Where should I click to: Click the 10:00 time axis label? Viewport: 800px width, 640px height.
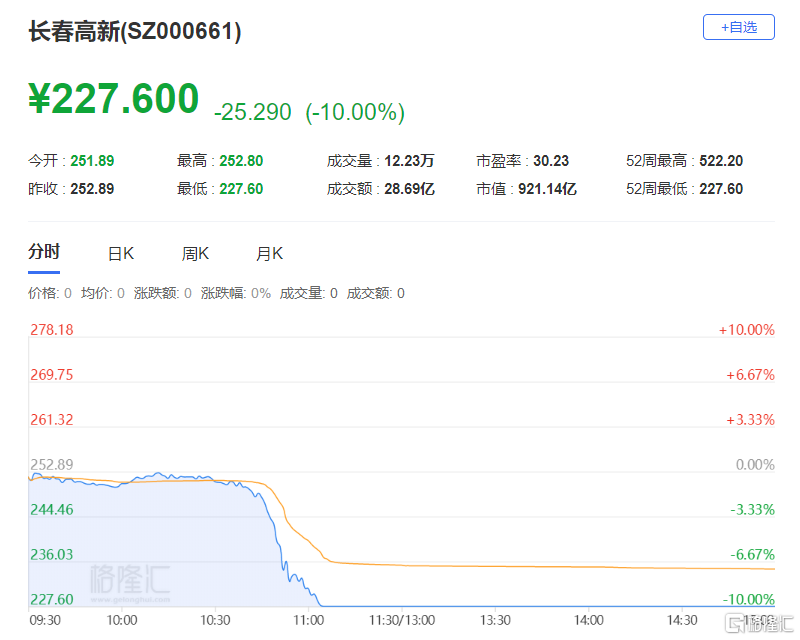click(x=121, y=620)
